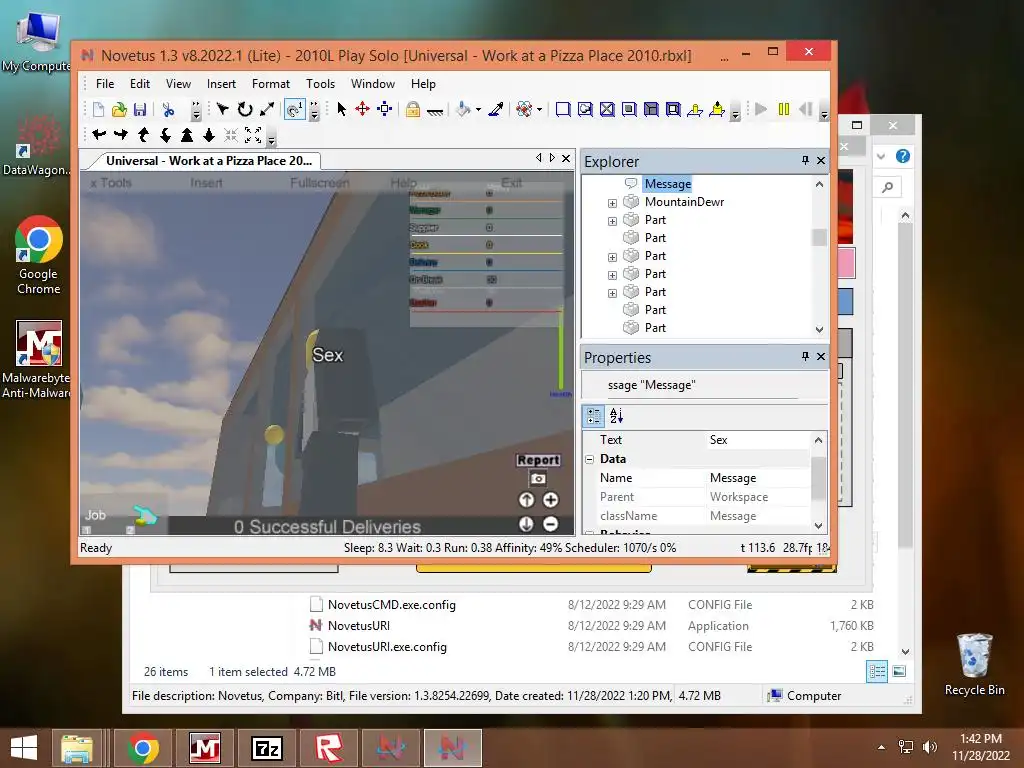This screenshot has width=1024, height=768.
Task: Toggle the highlighted magnet snap tool
Action: coord(295,109)
